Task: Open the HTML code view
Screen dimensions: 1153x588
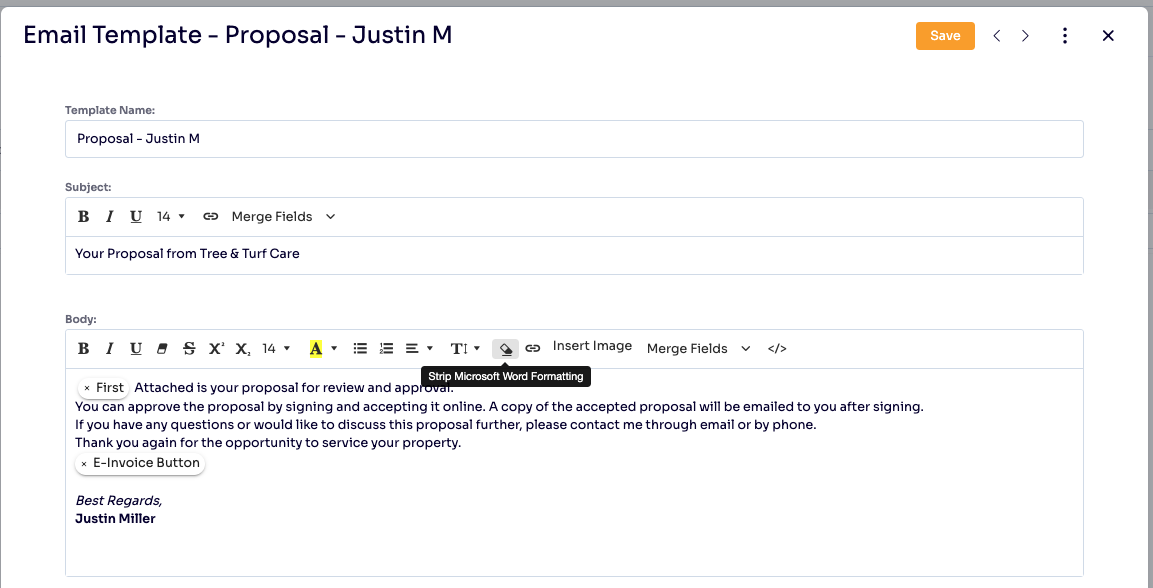Action: [777, 348]
